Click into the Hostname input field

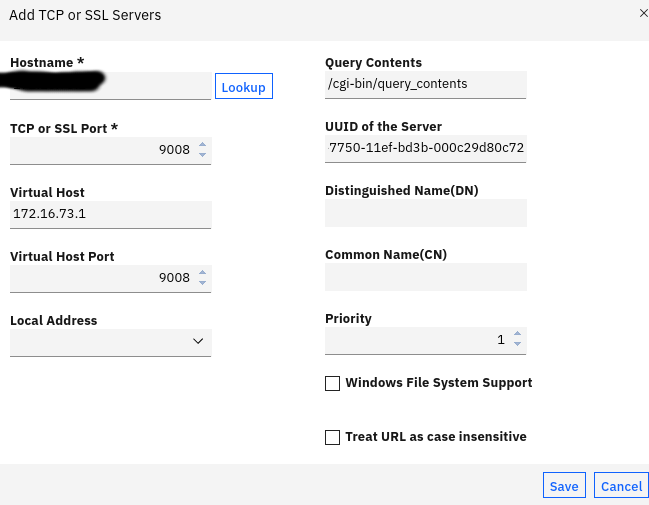pos(110,87)
